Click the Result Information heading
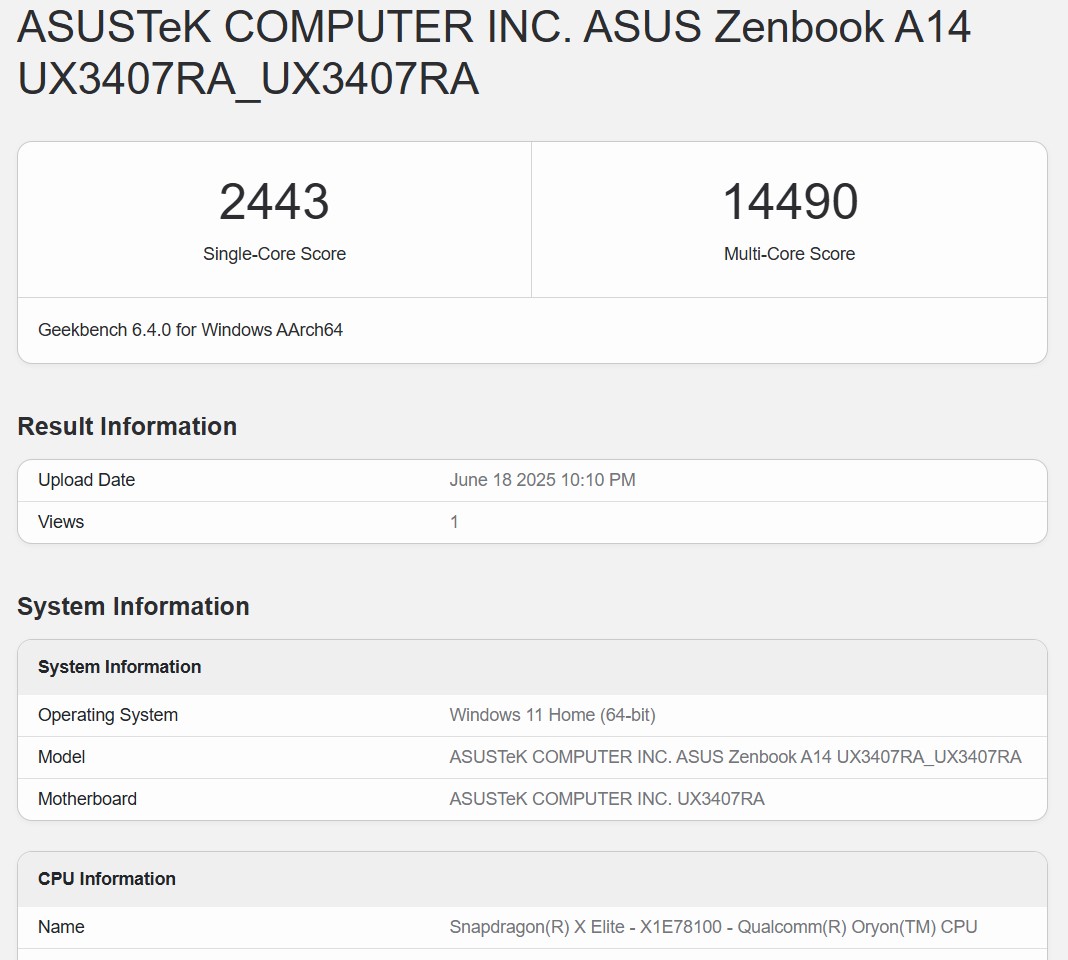Screen dimensions: 1068x960 coord(127,426)
